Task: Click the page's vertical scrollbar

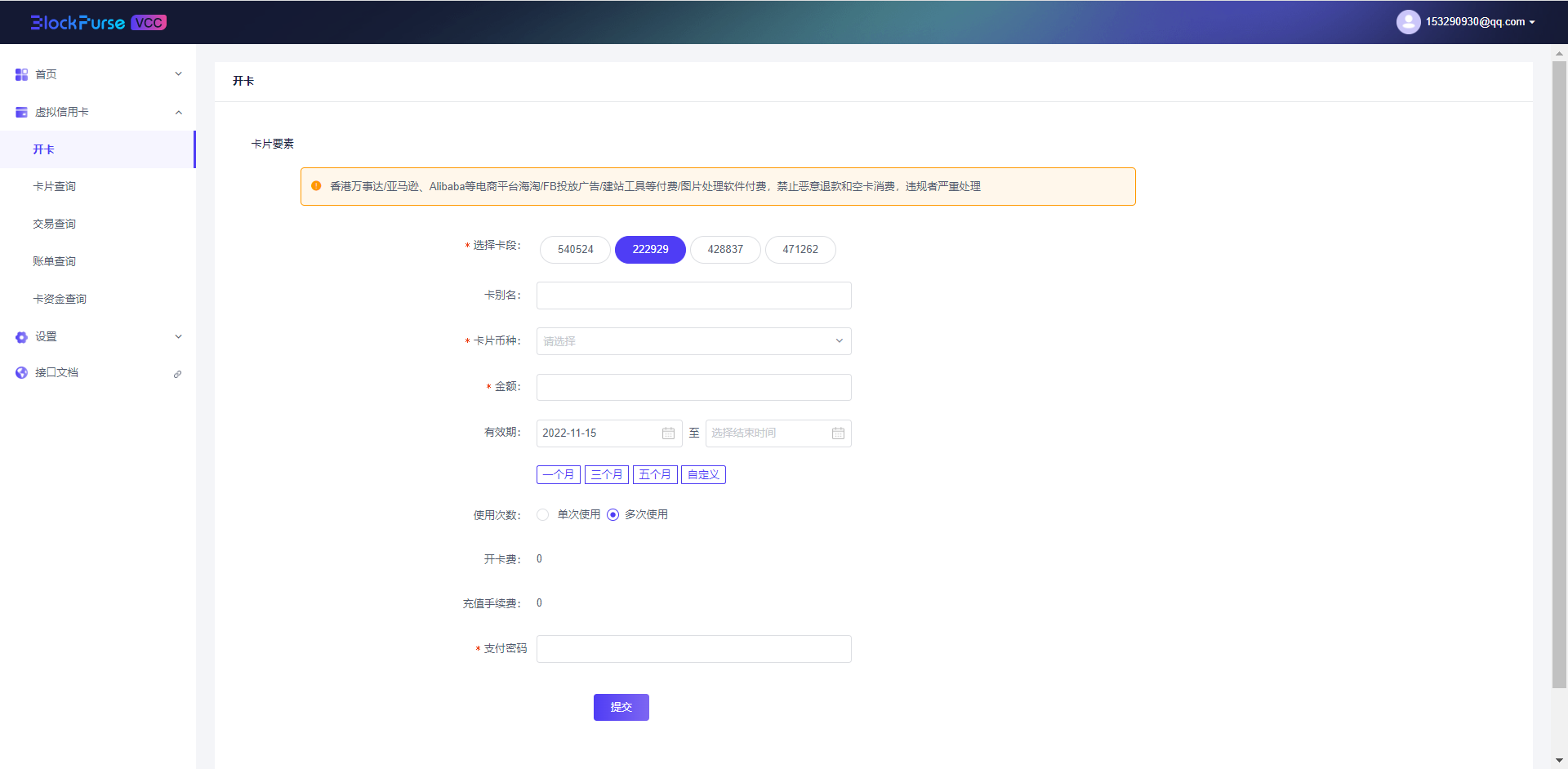Action: [x=1559, y=376]
